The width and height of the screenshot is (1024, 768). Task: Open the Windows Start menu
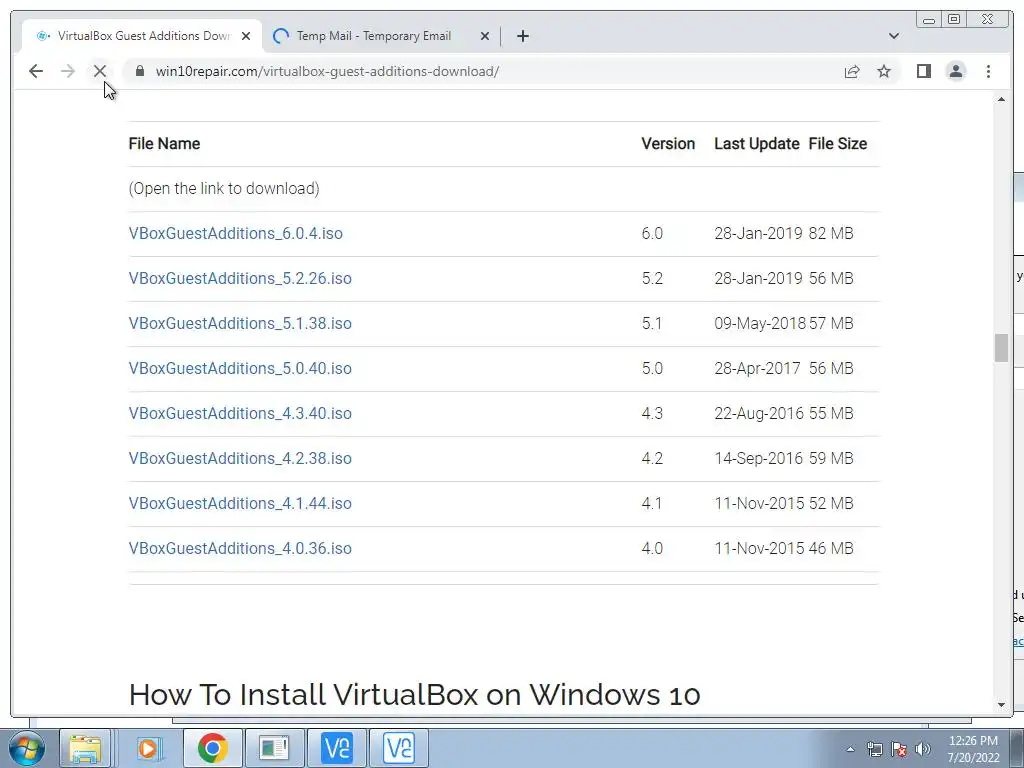(26, 748)
